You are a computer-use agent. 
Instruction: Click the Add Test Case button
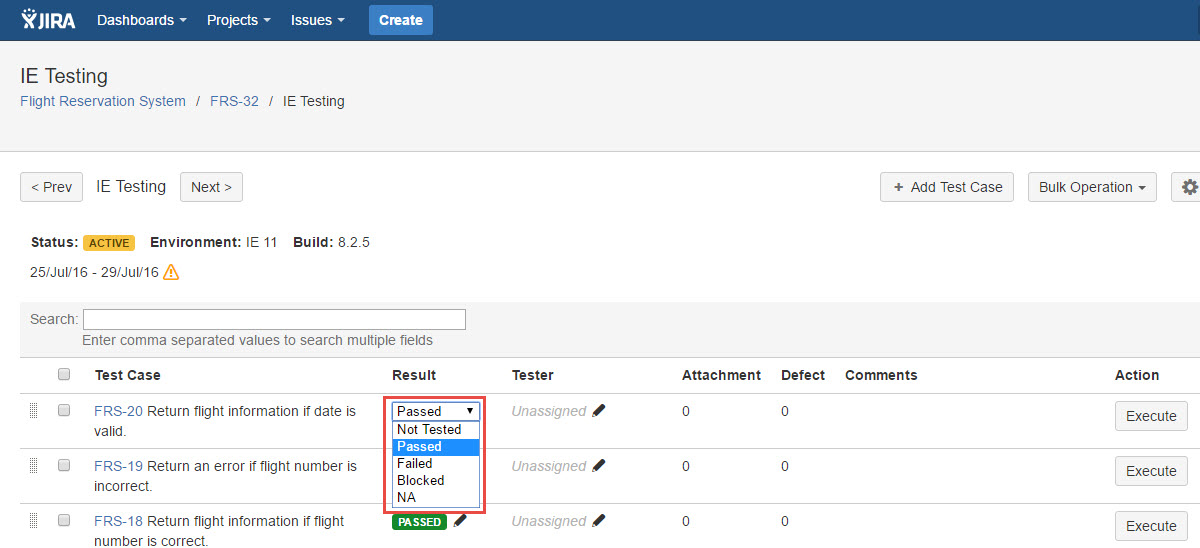click(x=947, y=187)
